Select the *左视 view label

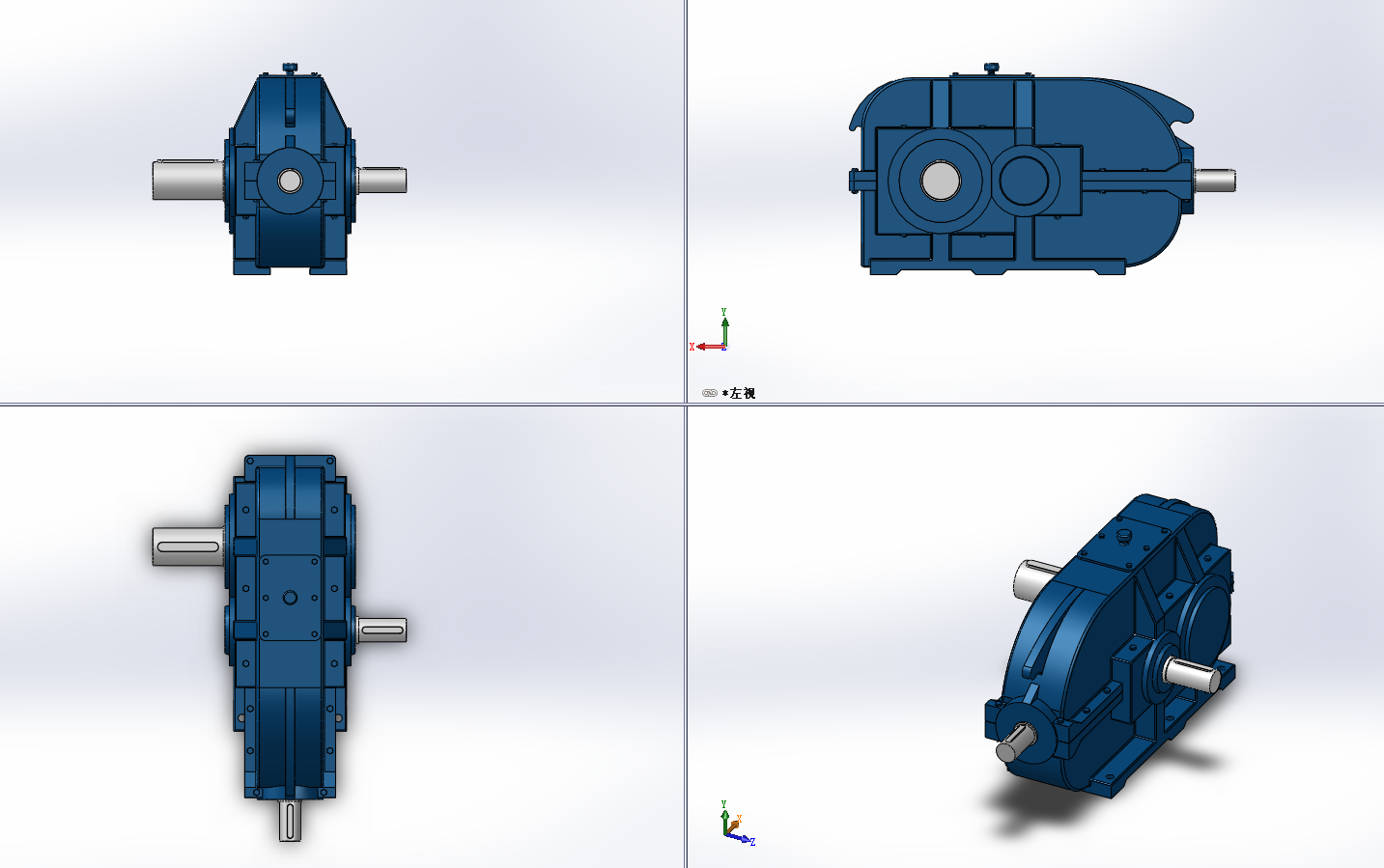(x=739, y=393)
